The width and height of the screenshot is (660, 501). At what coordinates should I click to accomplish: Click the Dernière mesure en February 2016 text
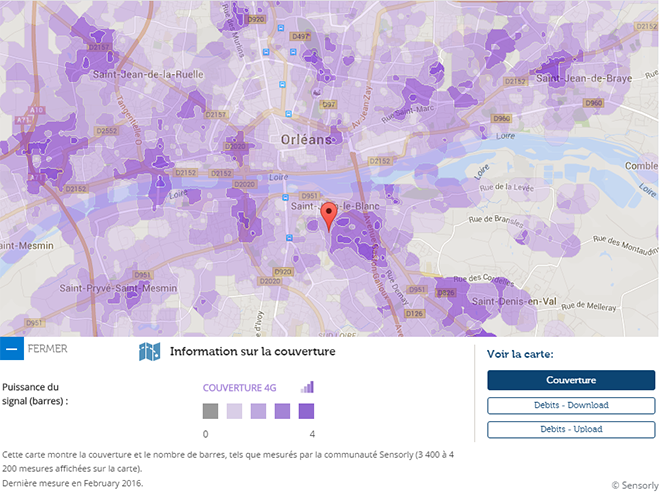click(73, 483)
